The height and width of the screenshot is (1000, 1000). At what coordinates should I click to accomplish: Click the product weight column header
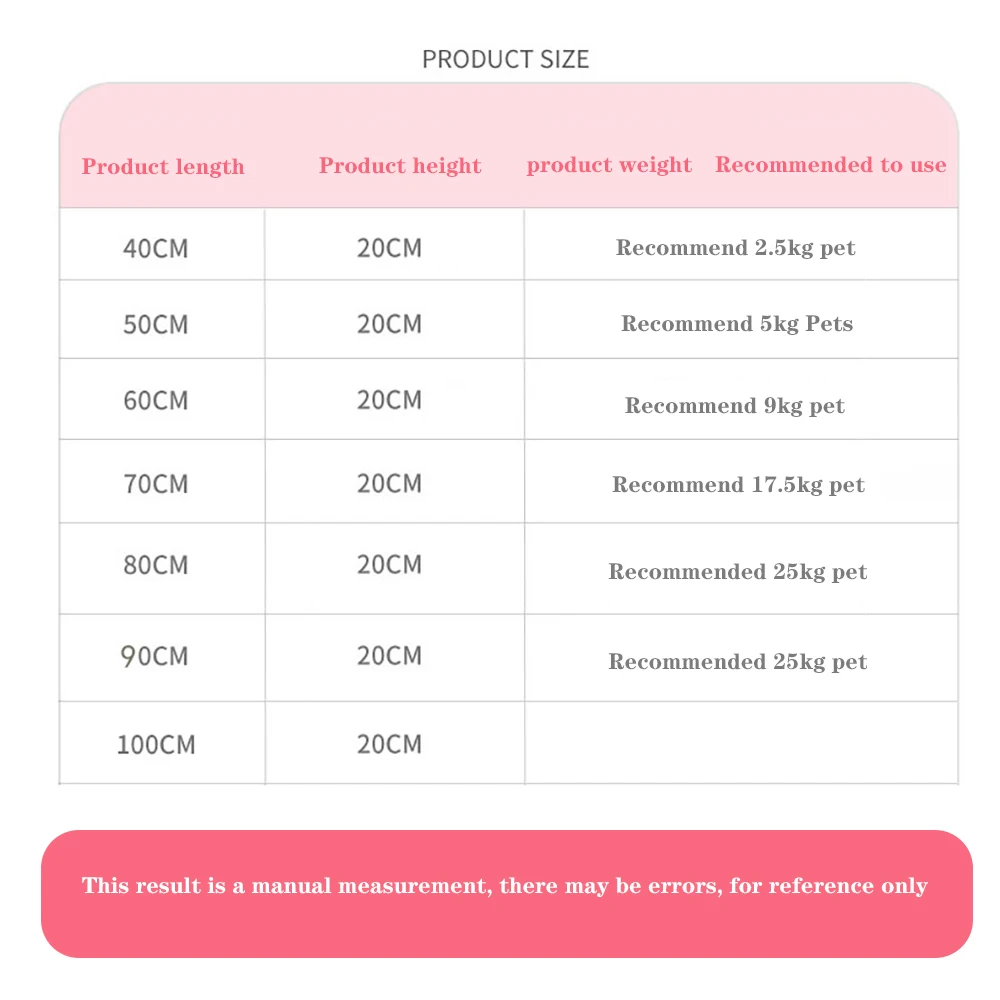click(x=609, y=165)
